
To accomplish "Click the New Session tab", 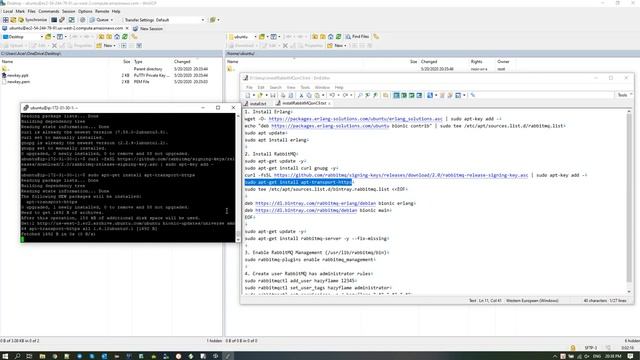I will coord(148,29).
